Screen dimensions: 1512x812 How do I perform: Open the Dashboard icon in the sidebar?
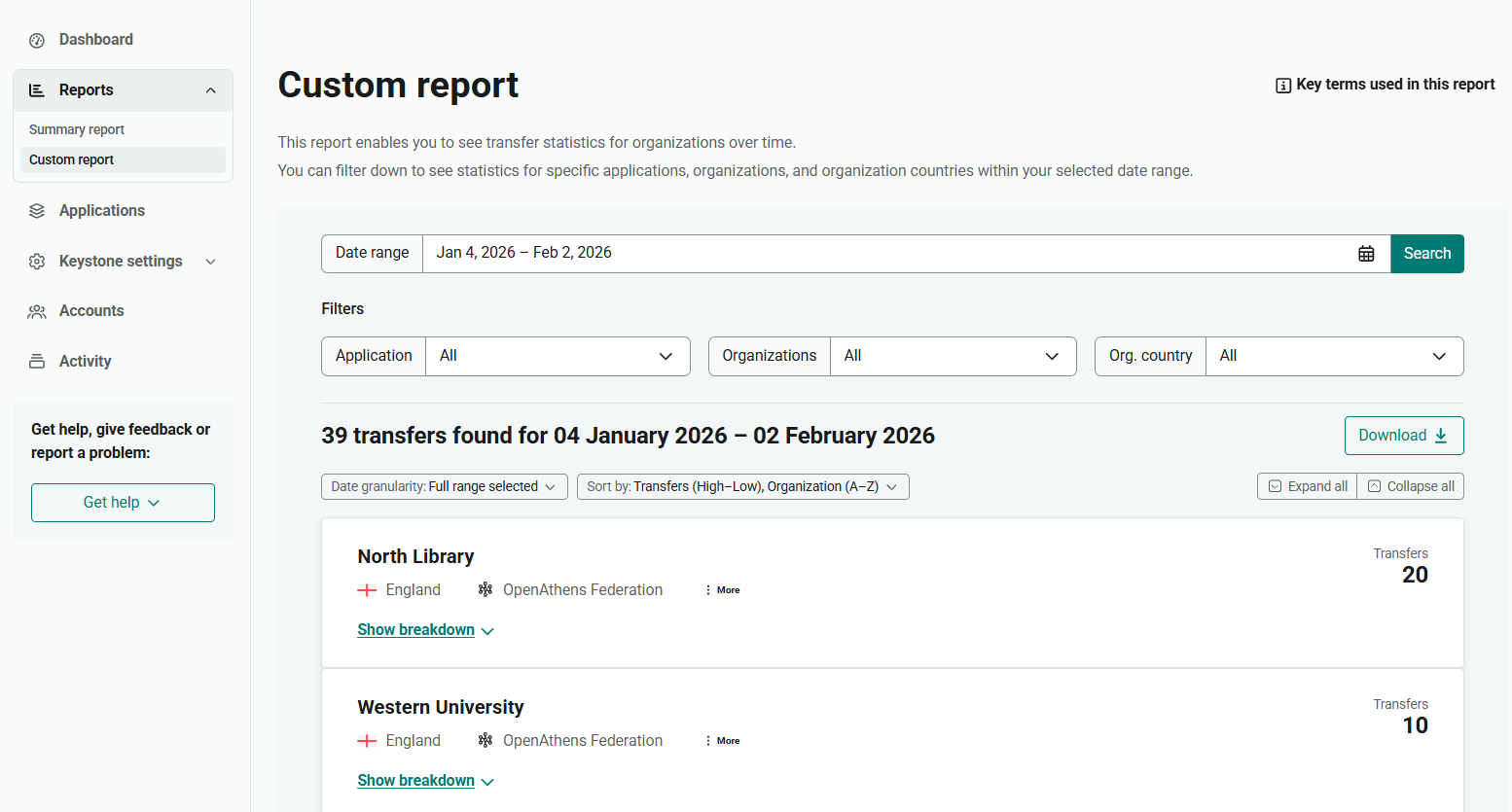(x=36, y=39)
